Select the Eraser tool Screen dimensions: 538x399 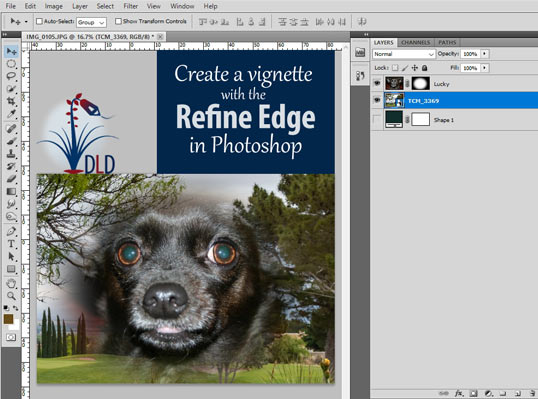(x=11, y=179)
